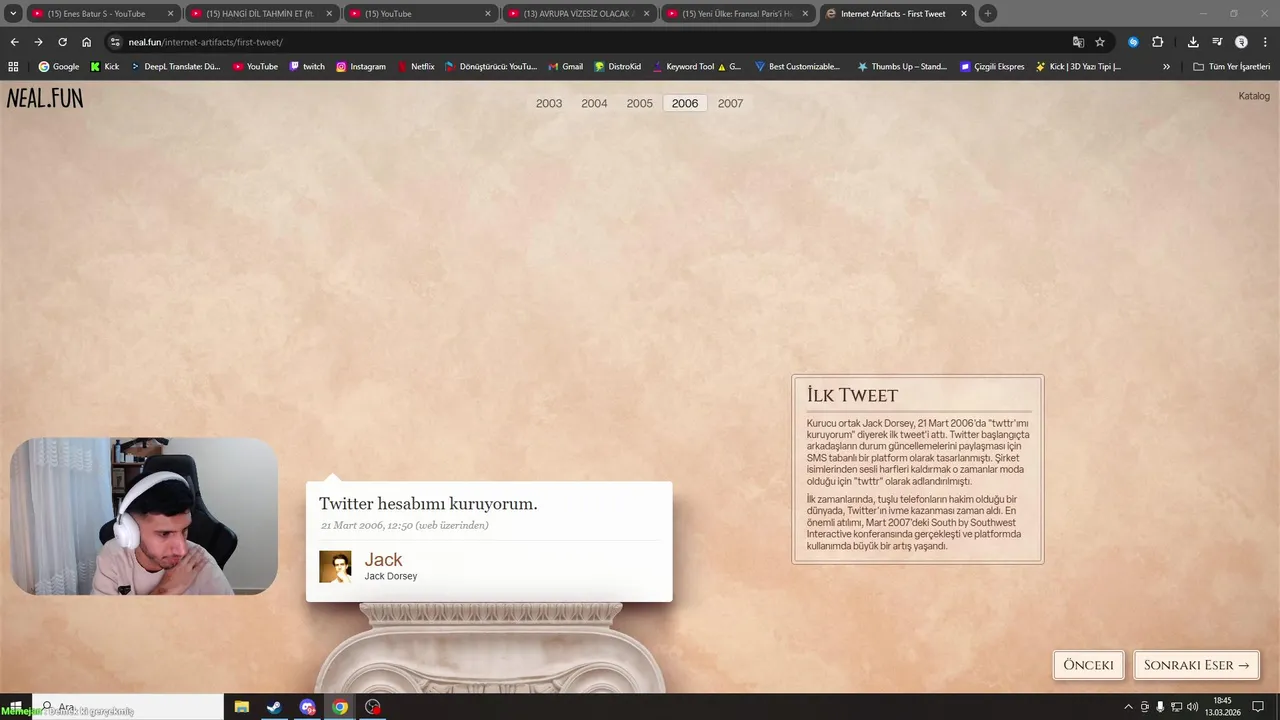1280x720 pixels.
Task: Open a new browser tab
Action: [x=988, y=14]
